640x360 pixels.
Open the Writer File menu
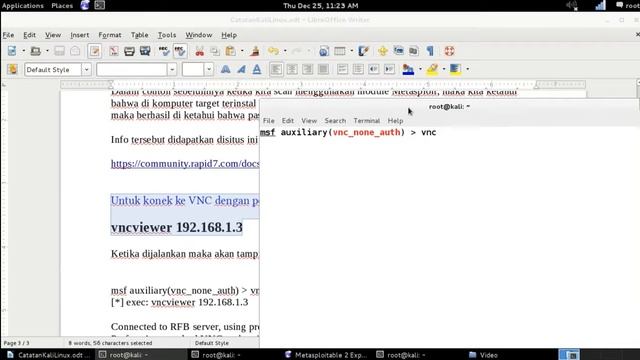pos(8,35)
